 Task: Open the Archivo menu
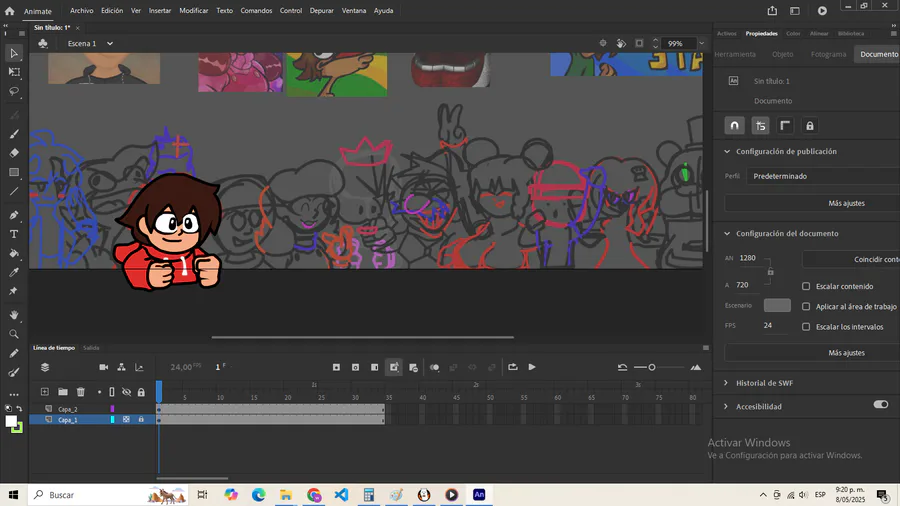tap(82, 10)
